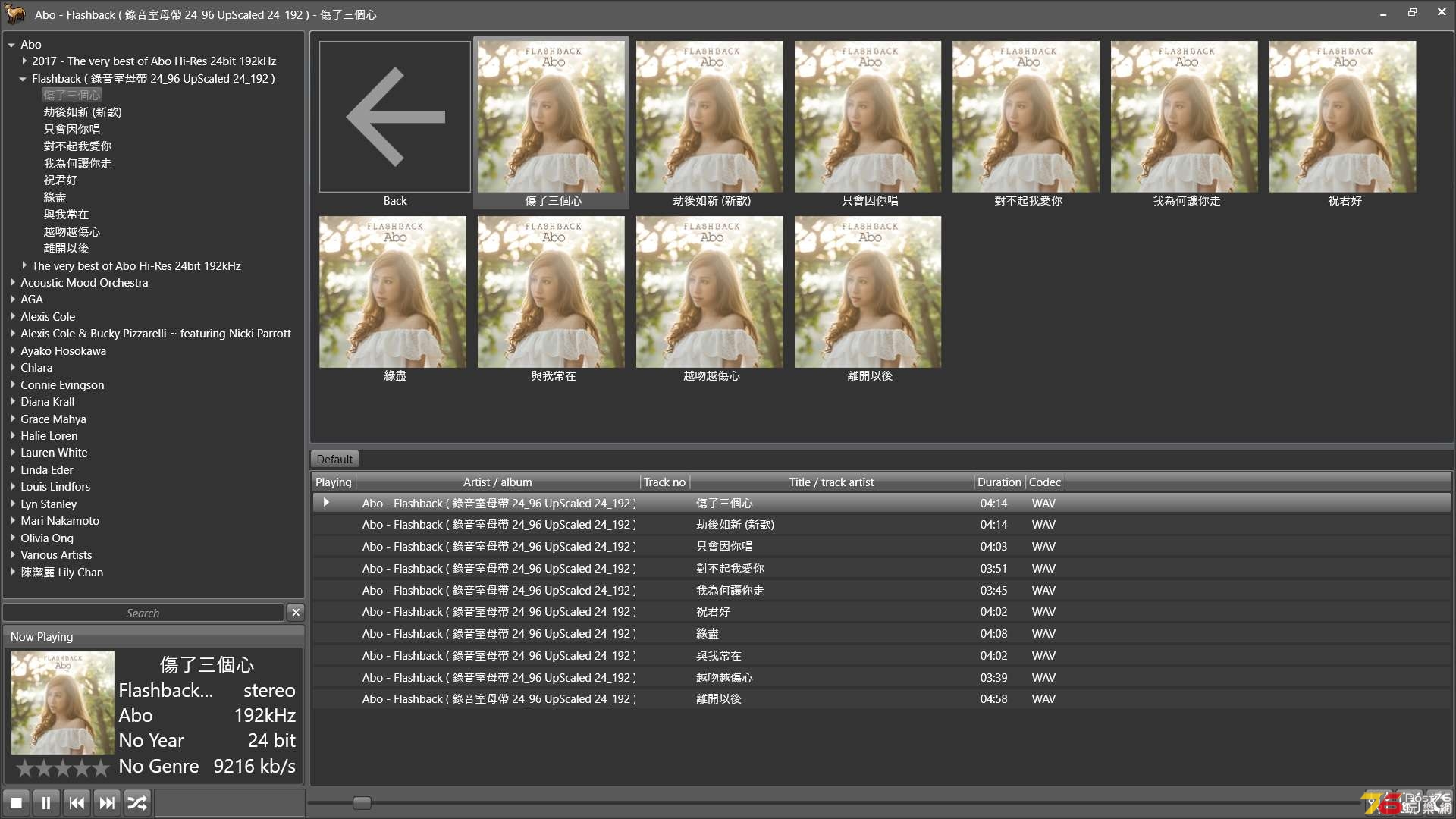The image size is (1456, 819).
Task: Expand The very best of Abo Hi-Res node
Action: click(x=24, y=265)
